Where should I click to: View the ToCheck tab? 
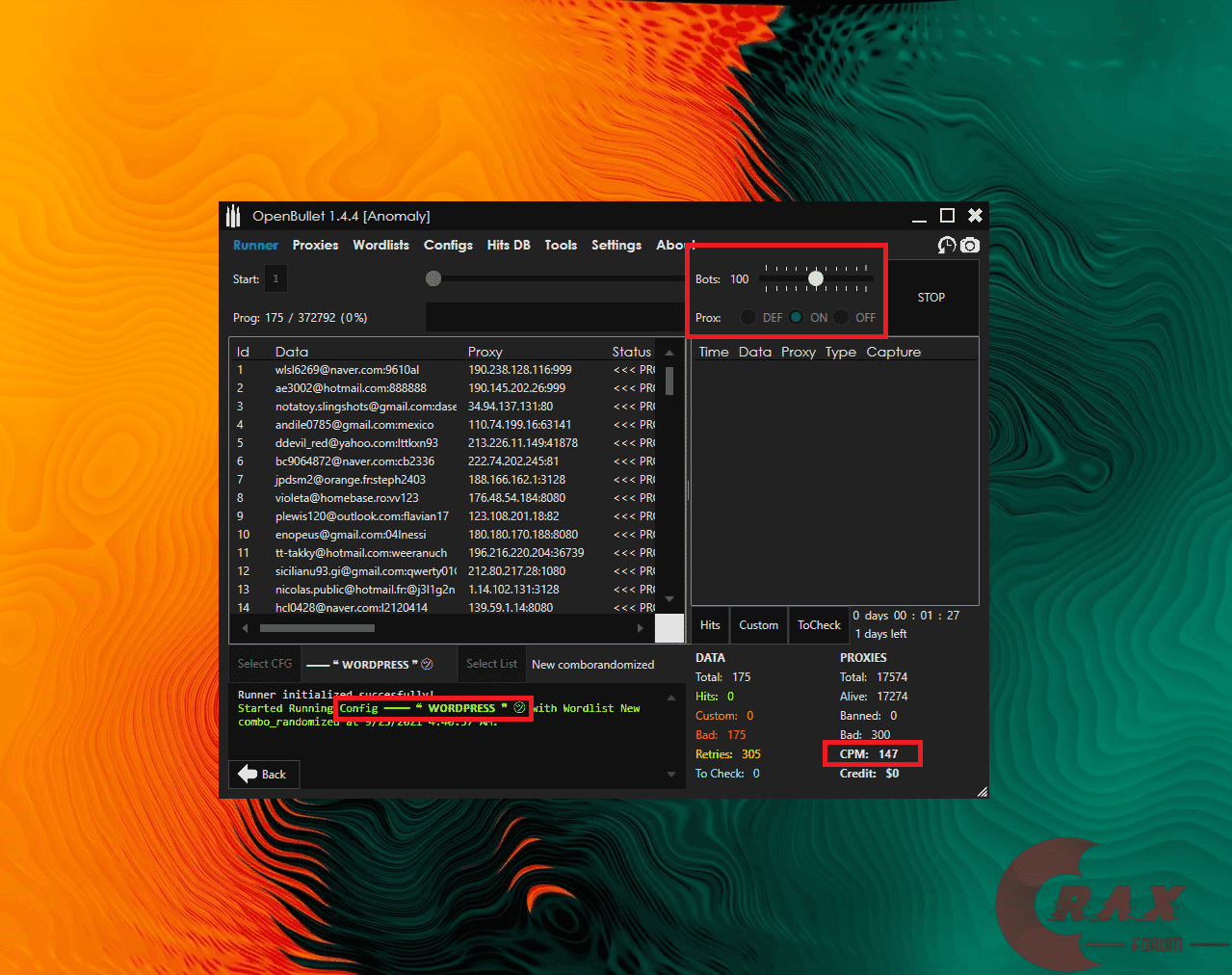tap(818, 624)
